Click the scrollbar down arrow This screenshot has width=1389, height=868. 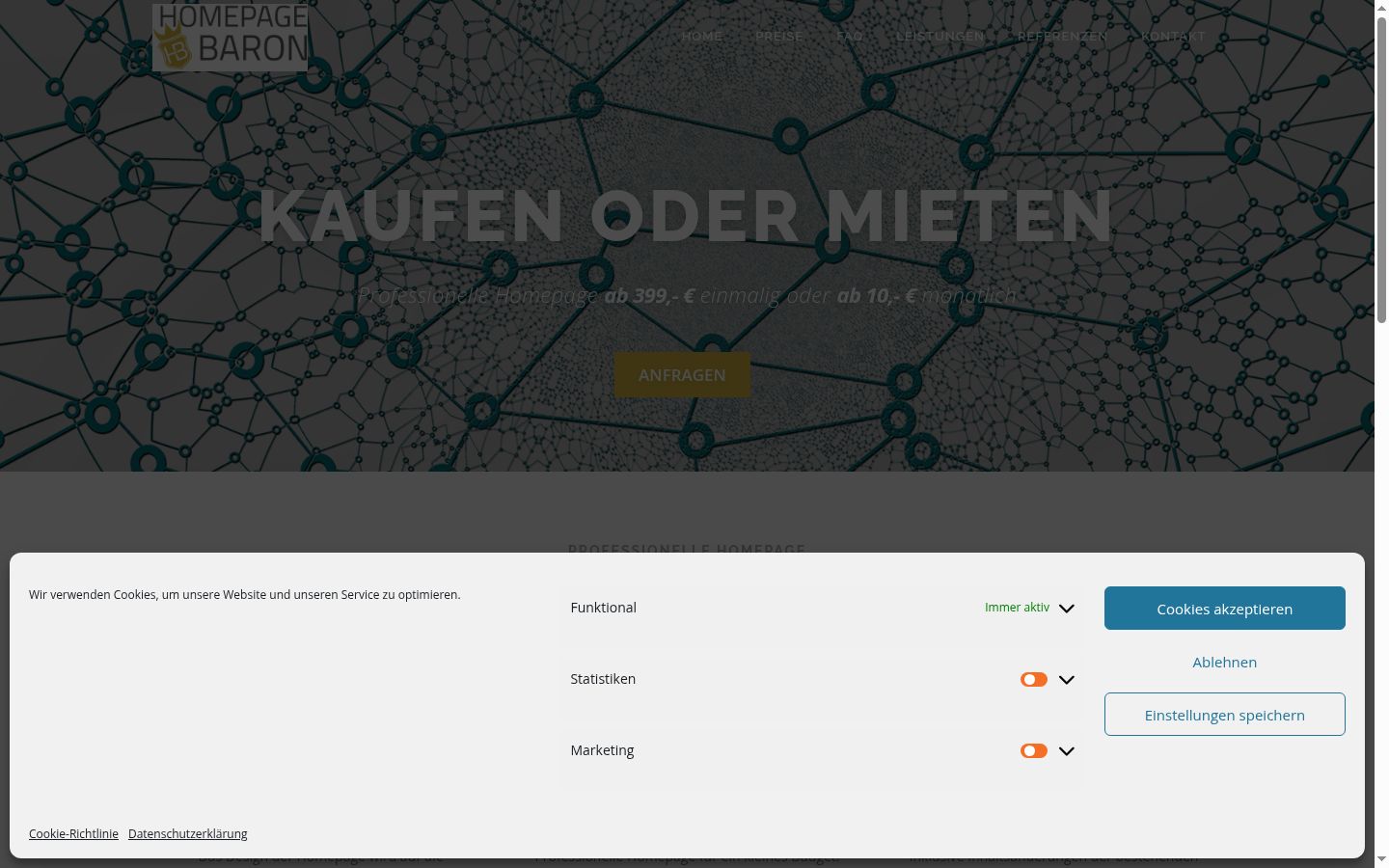point(1381,859)
